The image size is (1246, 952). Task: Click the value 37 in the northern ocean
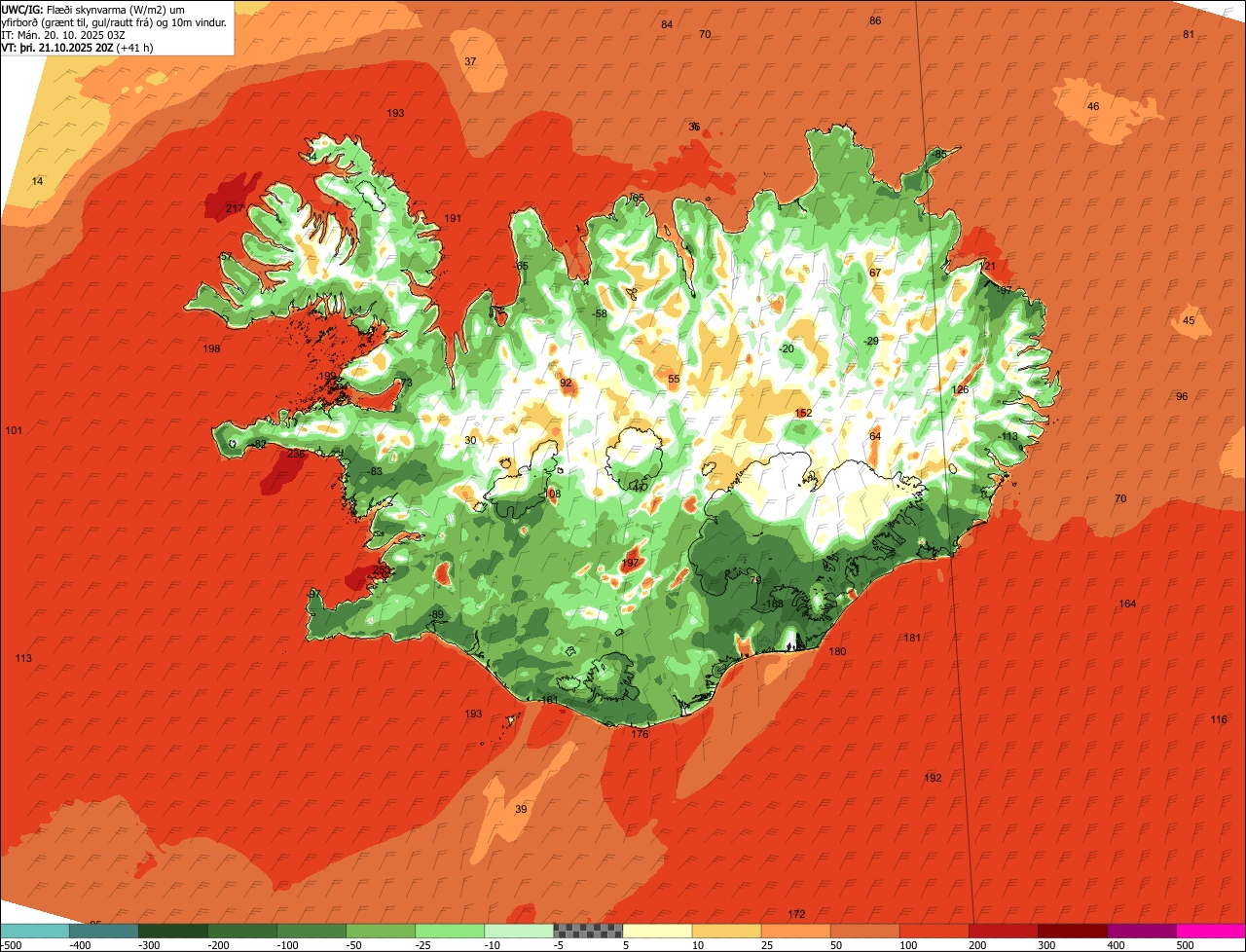470,61
